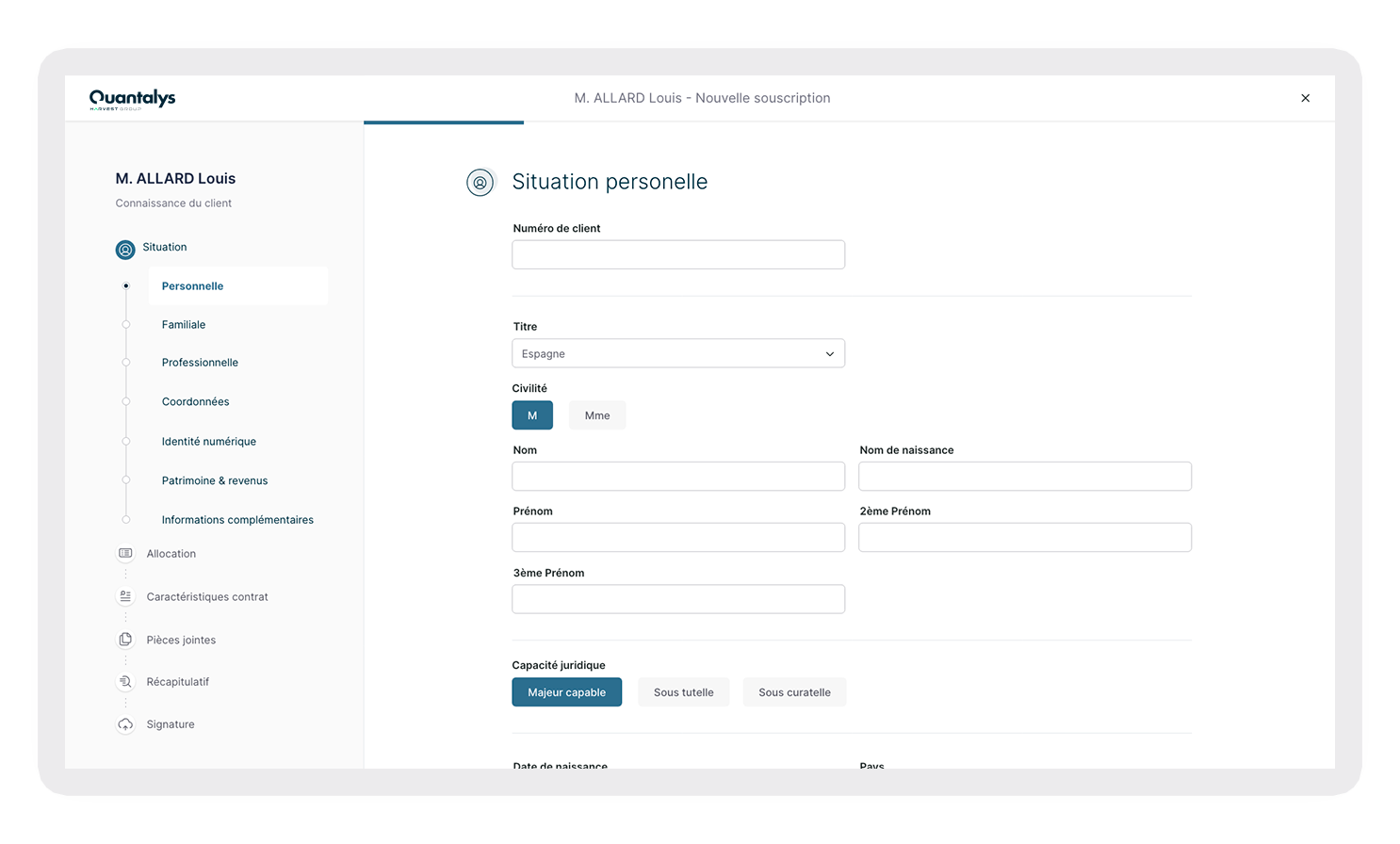1400x844 pixels.
Task: Focus the Nom input field
Action: [678, 476]
